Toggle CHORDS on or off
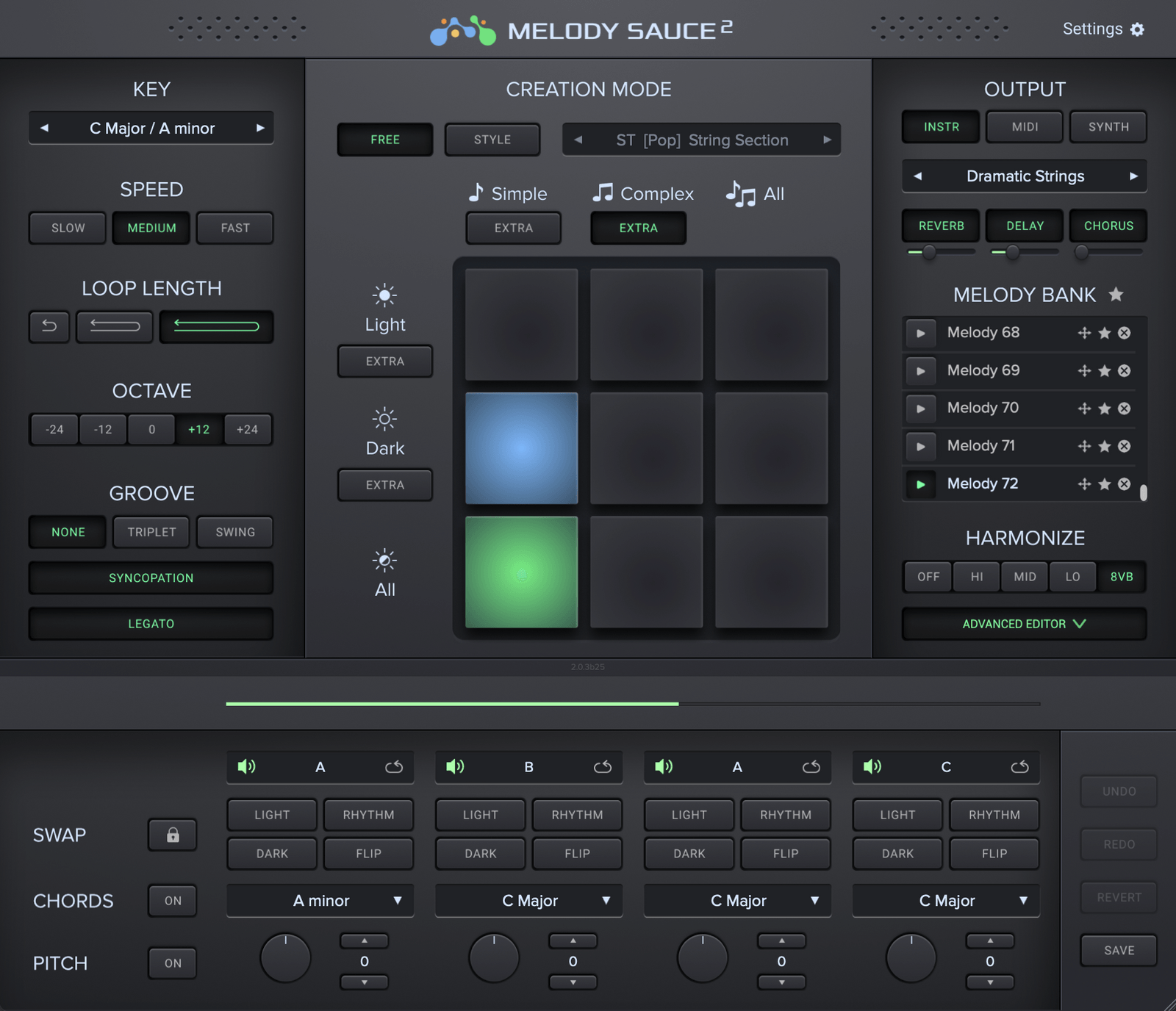Screen dimensions: 1176x1011 172,900
